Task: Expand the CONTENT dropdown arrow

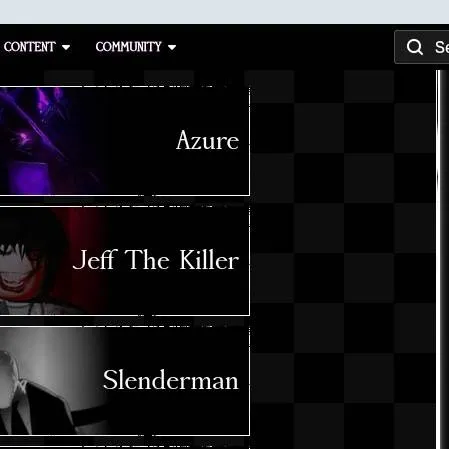Action: pyautogui.click(x=66, y=48)
